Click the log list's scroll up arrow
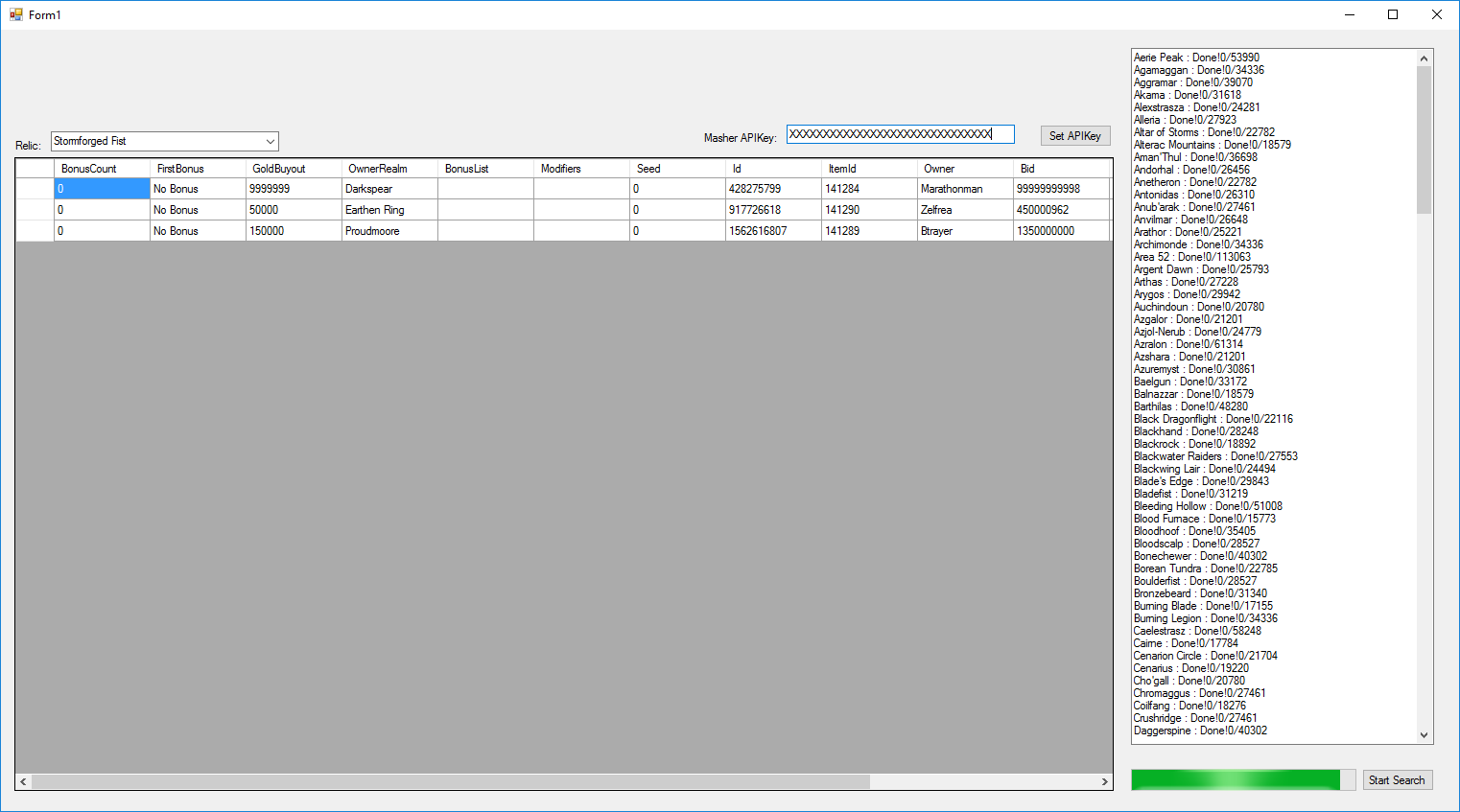 pos(1424,58)
